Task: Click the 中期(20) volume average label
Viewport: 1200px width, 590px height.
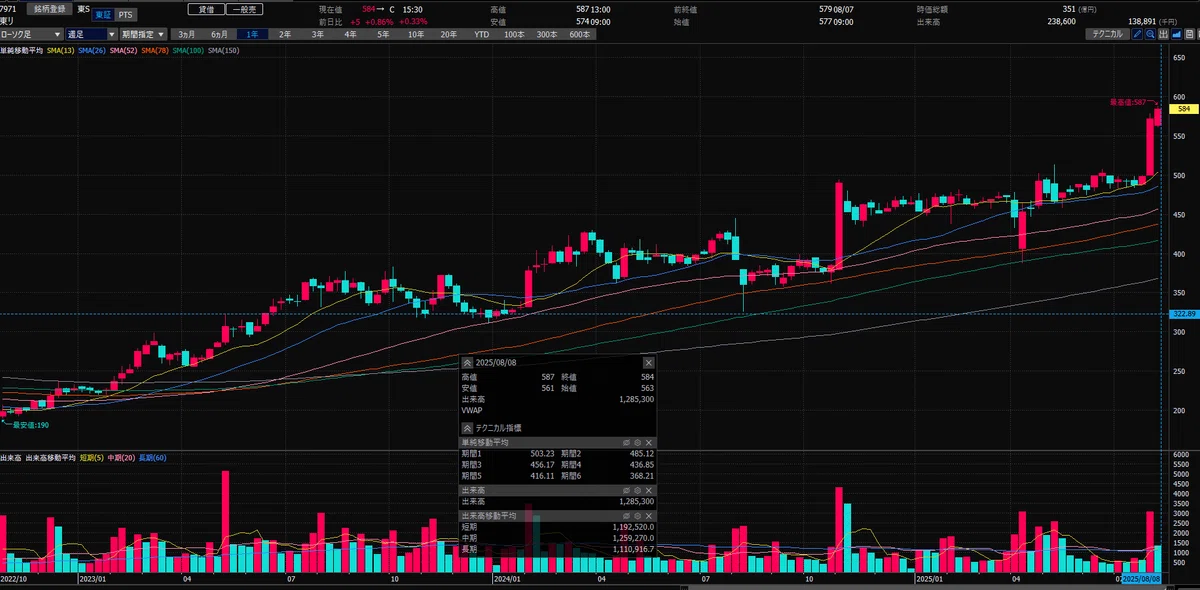Action: tap(121, 457)
